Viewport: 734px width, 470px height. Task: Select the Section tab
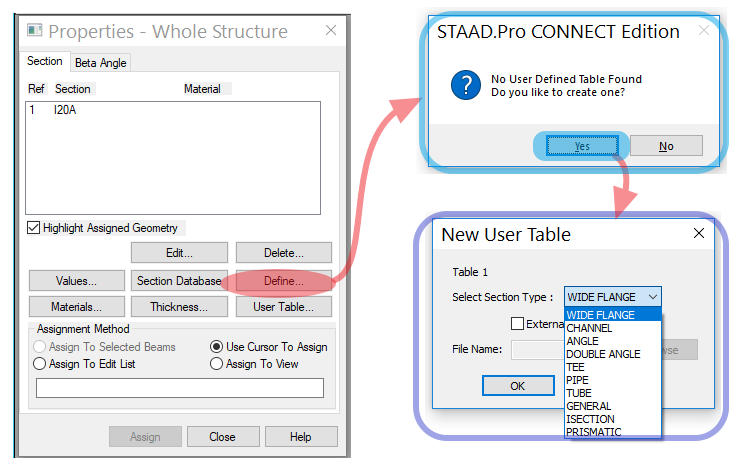coord(45,61)
